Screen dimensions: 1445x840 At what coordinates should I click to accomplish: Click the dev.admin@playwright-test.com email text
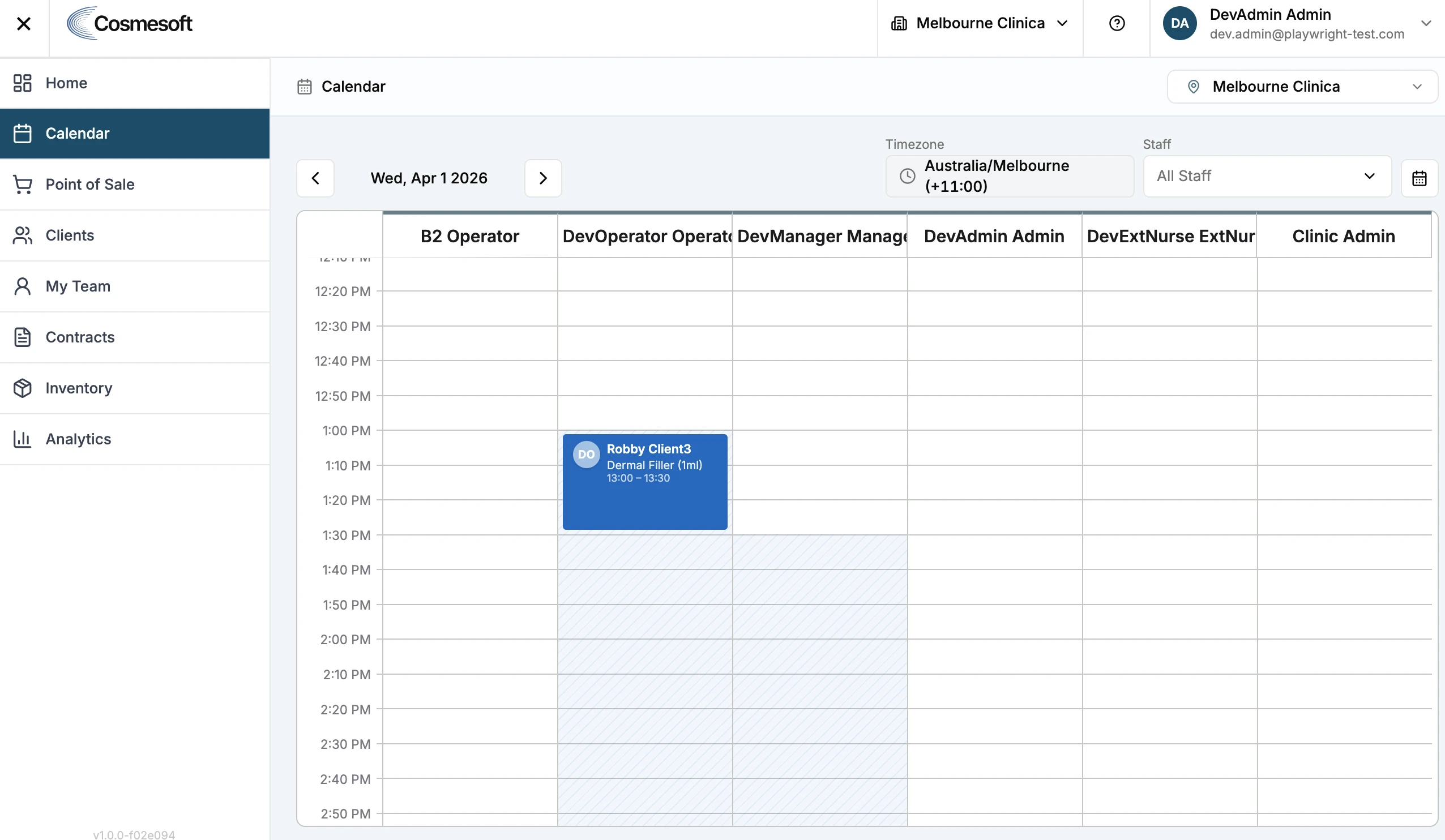tap(1307, 35)
